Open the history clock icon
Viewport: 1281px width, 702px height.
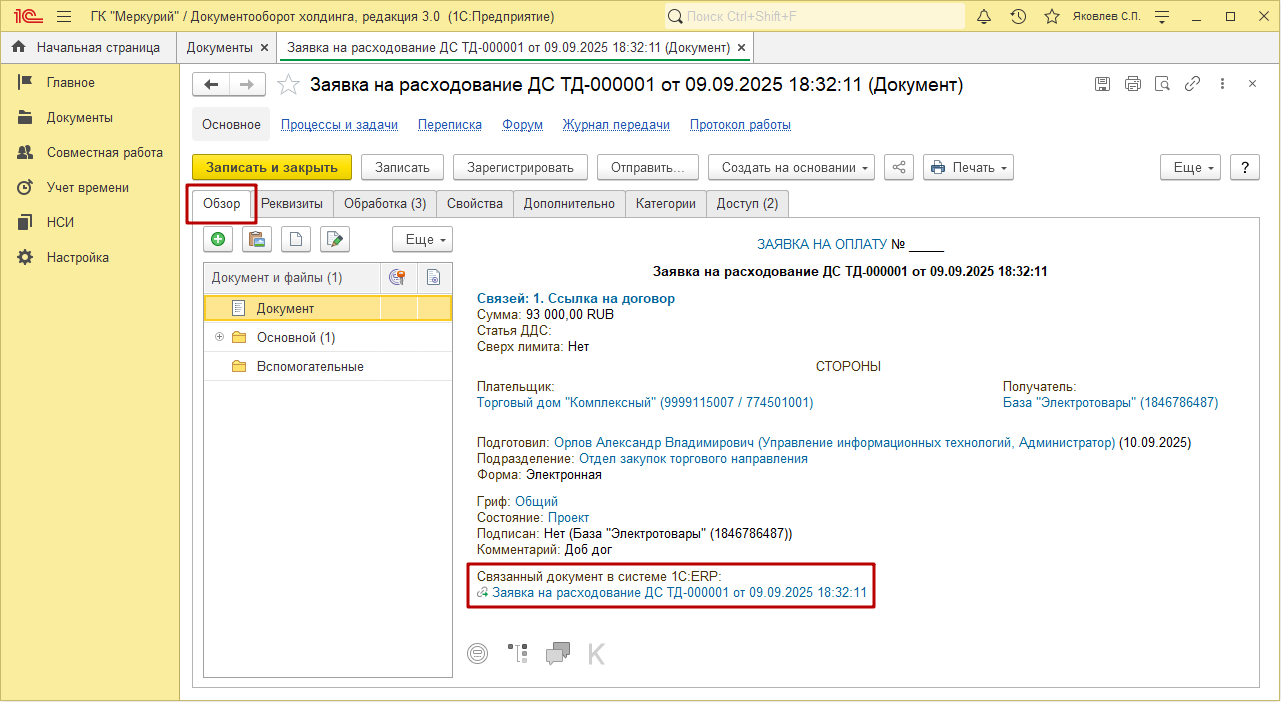pos(1018,16)
